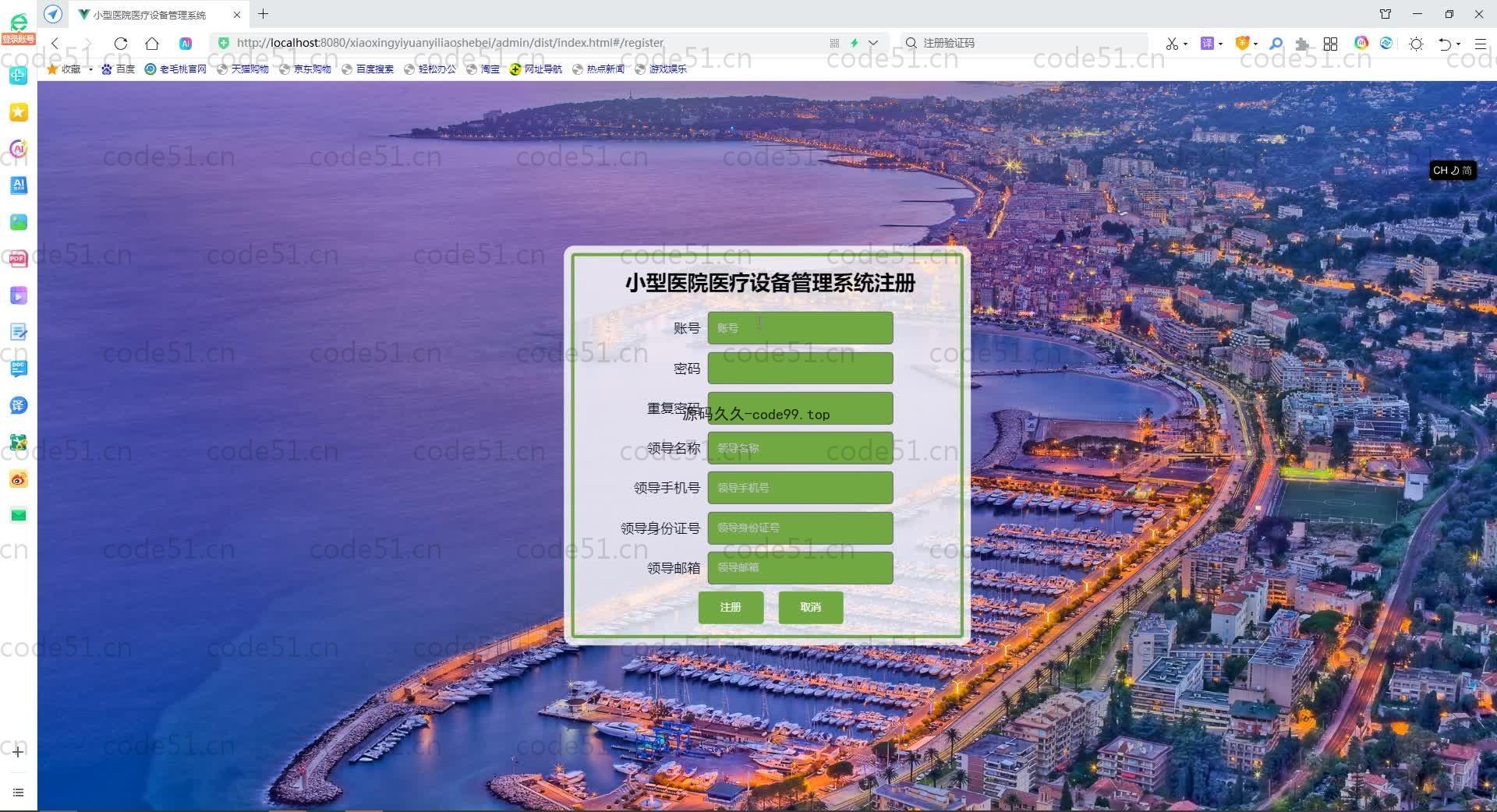Click the blue AI square sidebar icon
The image size is (1497, 812).
[19, 185]
